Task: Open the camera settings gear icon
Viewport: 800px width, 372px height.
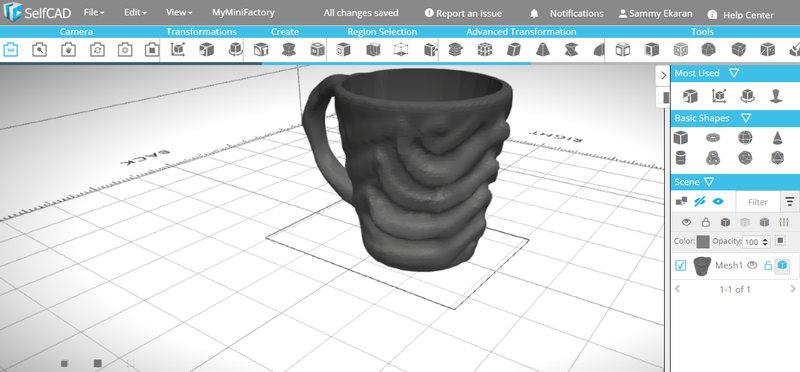Action: 124,50
